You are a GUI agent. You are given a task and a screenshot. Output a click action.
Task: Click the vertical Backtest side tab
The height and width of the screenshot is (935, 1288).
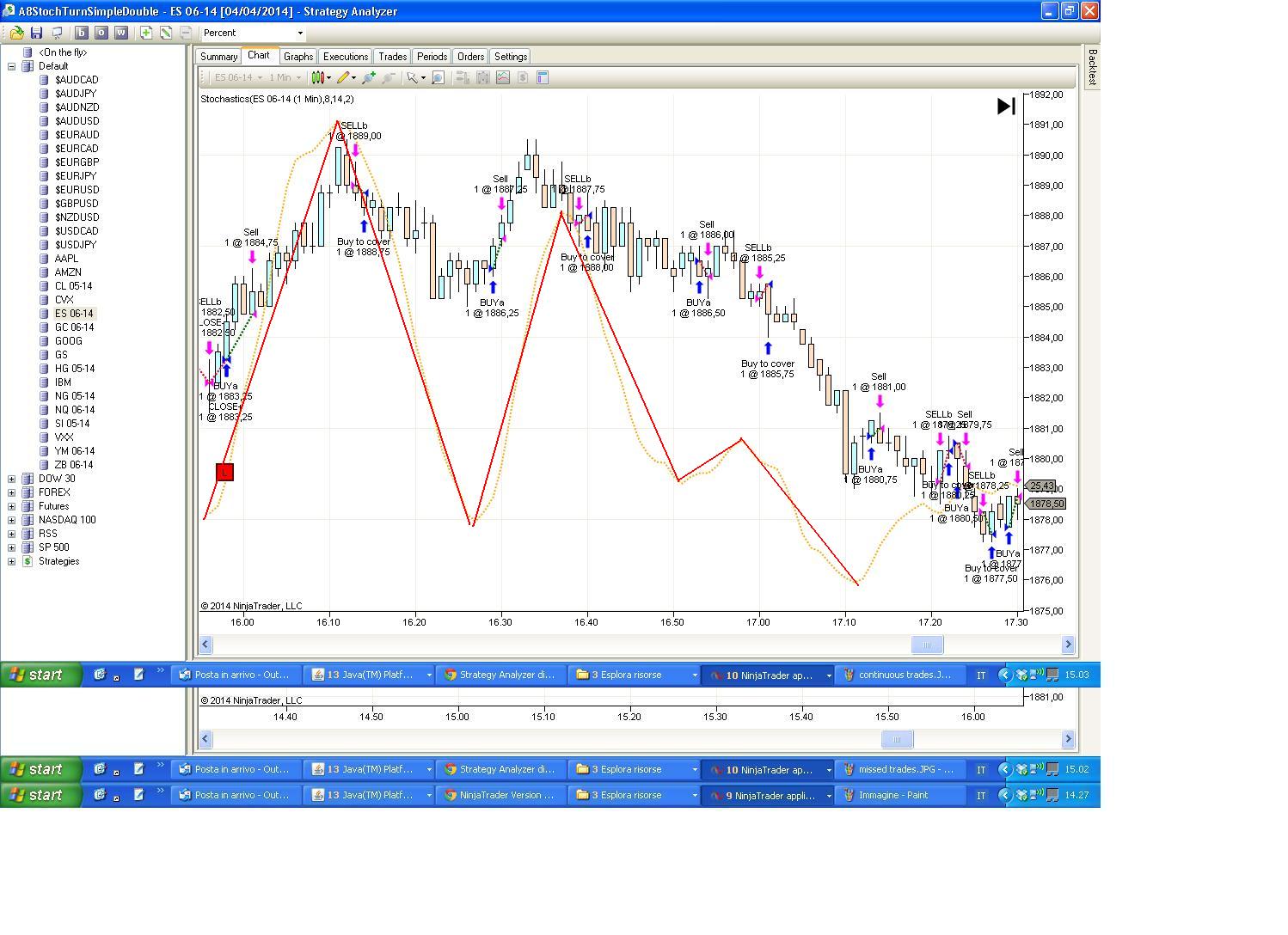pos(1092,66)
